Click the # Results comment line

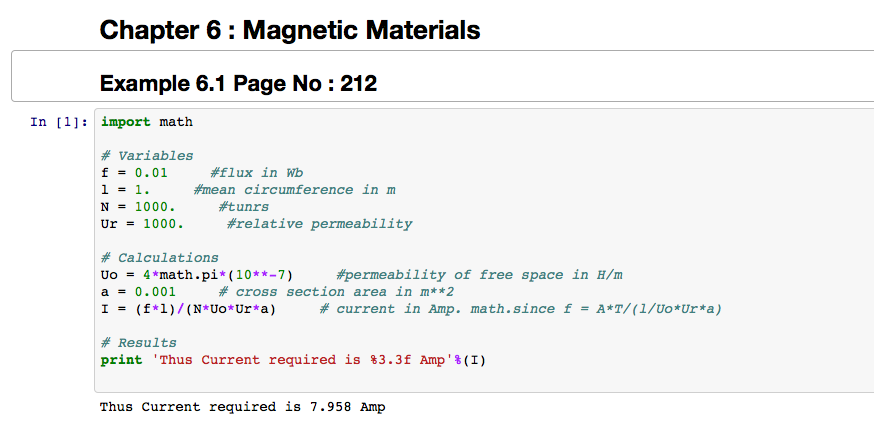142,343
